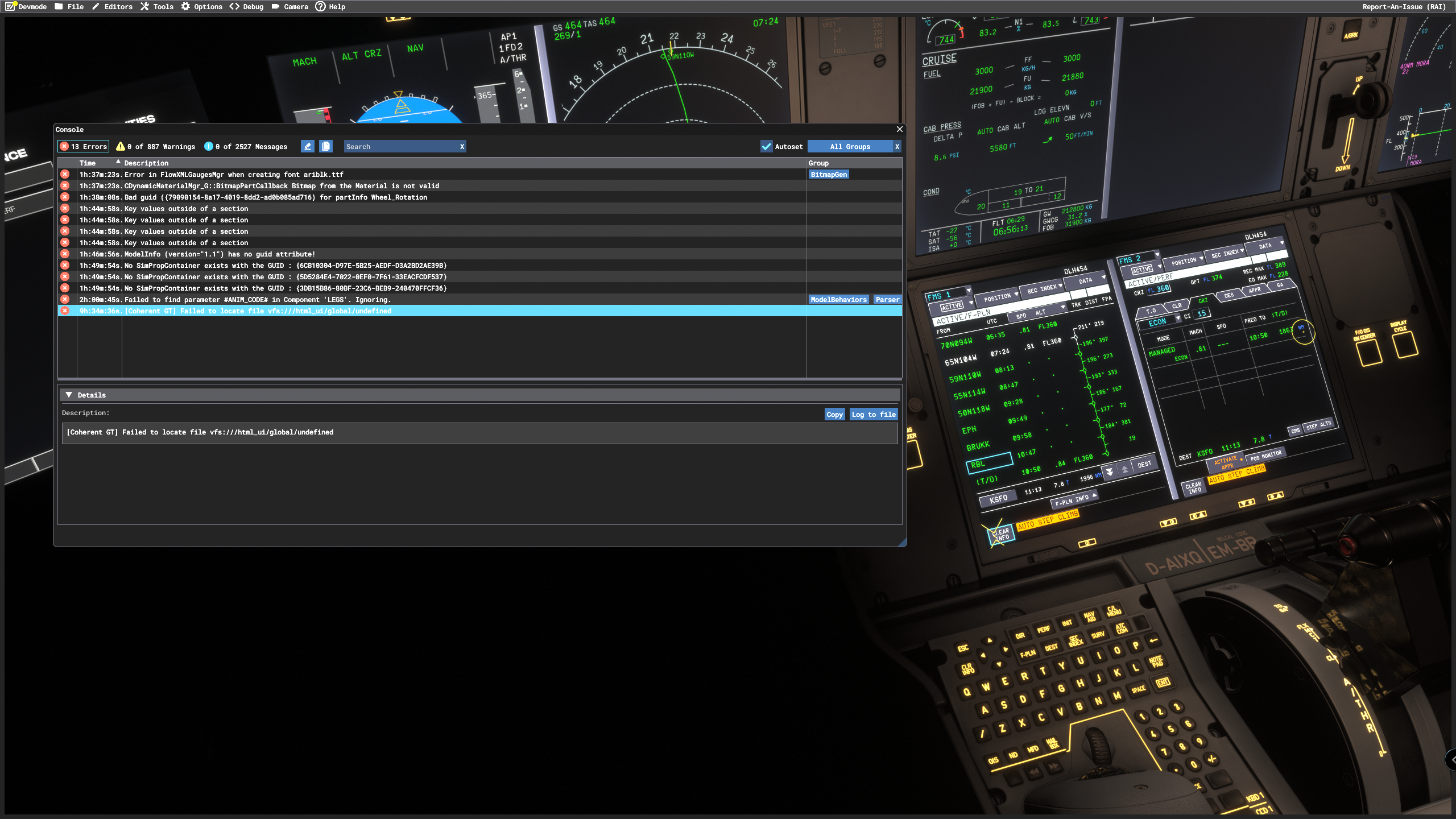Toggle the Warnings filter
The width and height of the screenshot is (1456, 819).
click(156, 146)
